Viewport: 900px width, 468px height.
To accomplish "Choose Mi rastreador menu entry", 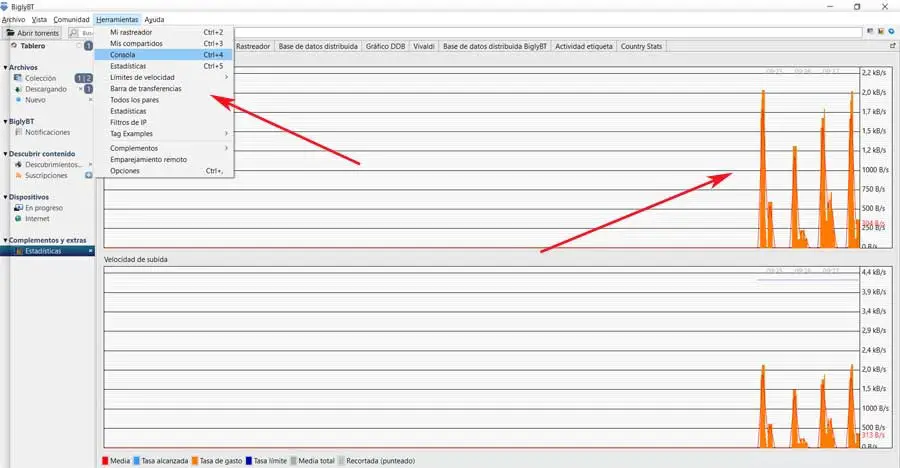I will (x=164, y=32).
